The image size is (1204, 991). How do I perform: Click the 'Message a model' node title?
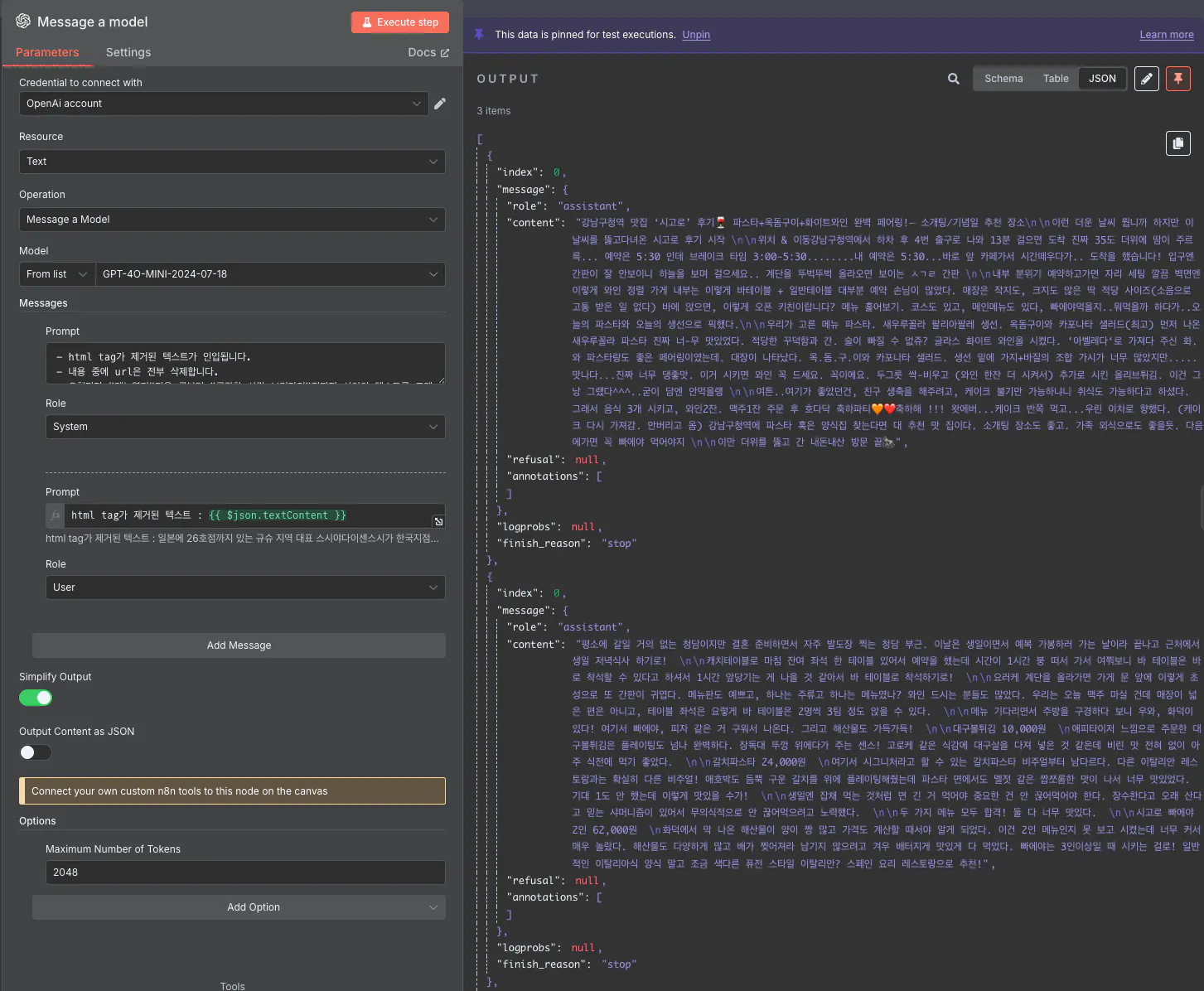coord(93,22)
